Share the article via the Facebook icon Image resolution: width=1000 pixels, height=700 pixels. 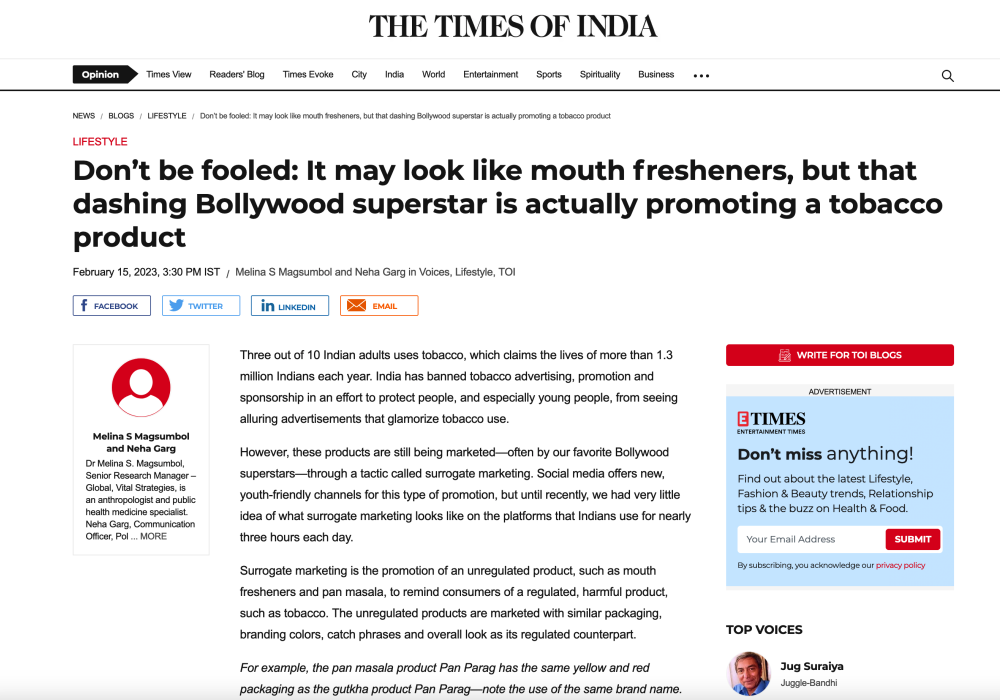82,305
